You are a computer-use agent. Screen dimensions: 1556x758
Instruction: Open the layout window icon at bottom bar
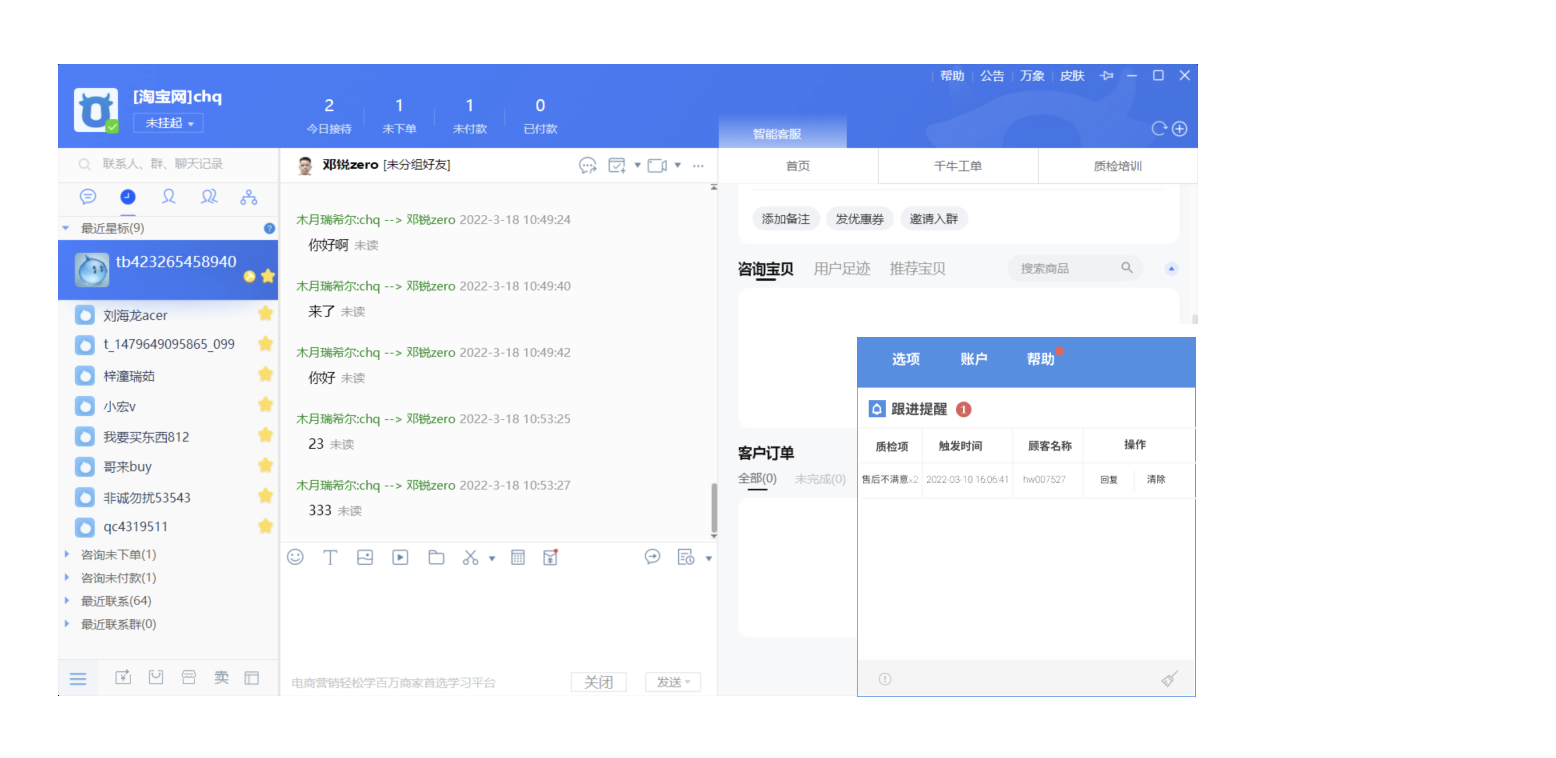coord(252,677)
